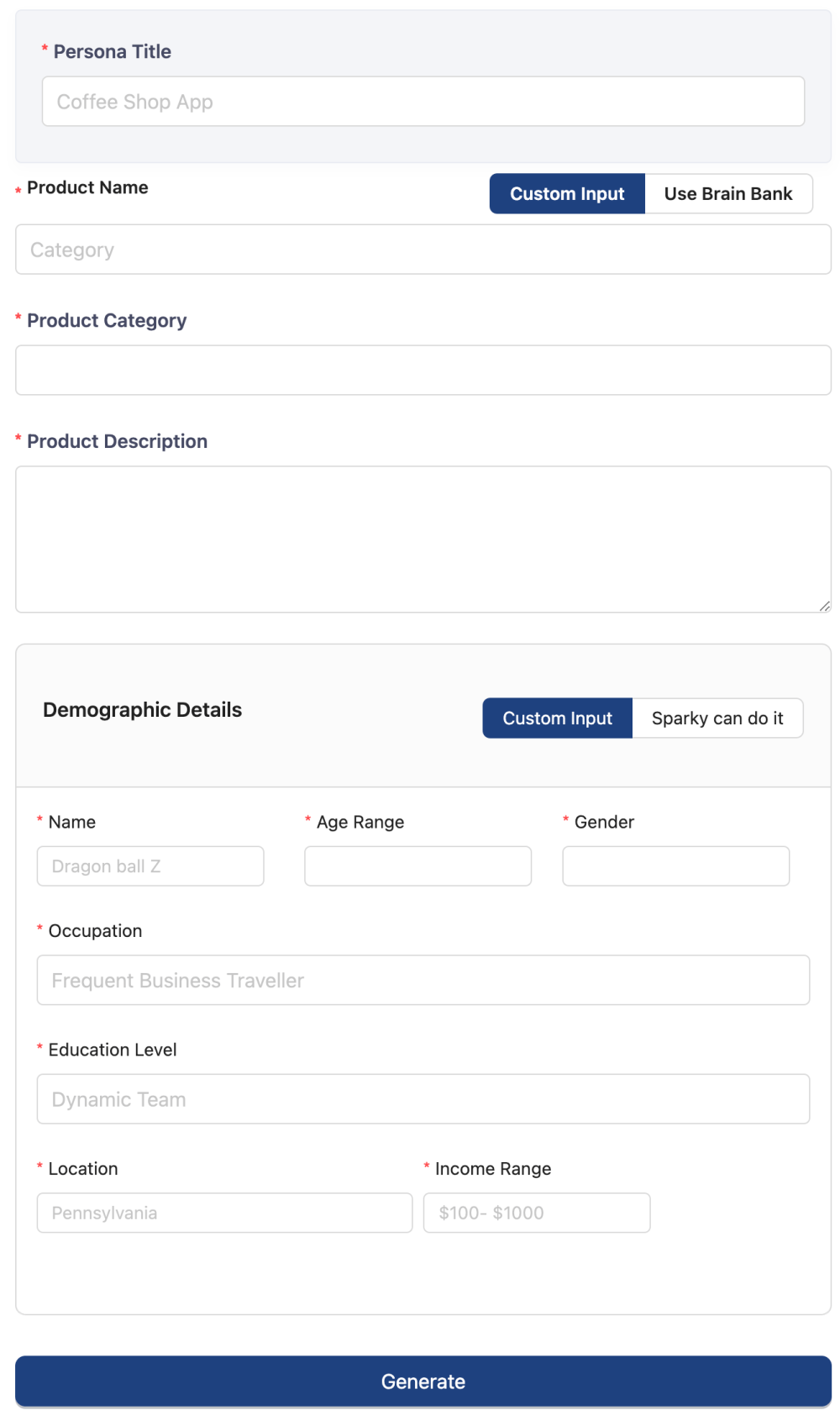Click the Product Category input box
840x1426 pixels.
423,371
